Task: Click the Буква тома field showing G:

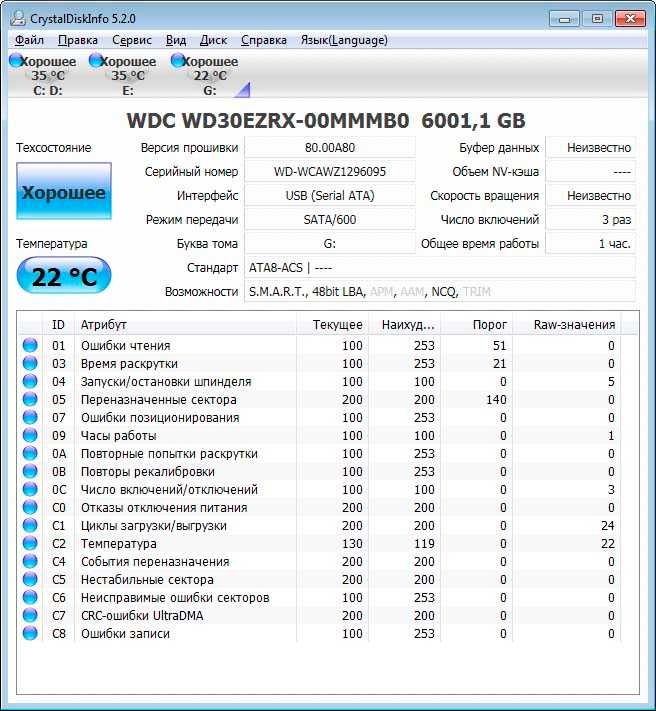Action: point(330,243)
